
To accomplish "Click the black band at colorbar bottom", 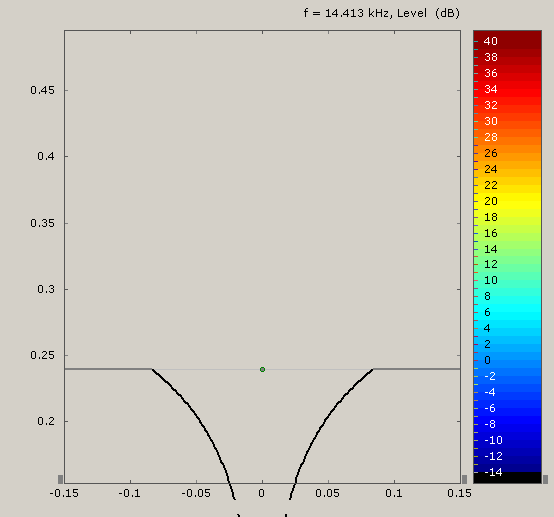I will click(507, 478).
